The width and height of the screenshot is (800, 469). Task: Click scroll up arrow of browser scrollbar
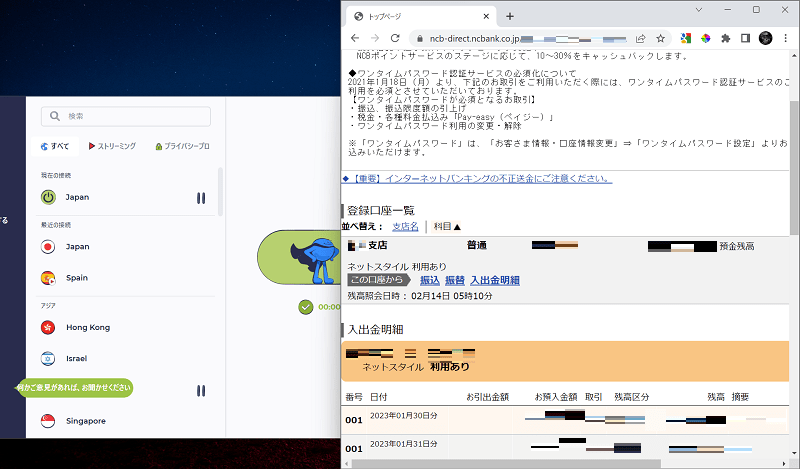point(794,54)
